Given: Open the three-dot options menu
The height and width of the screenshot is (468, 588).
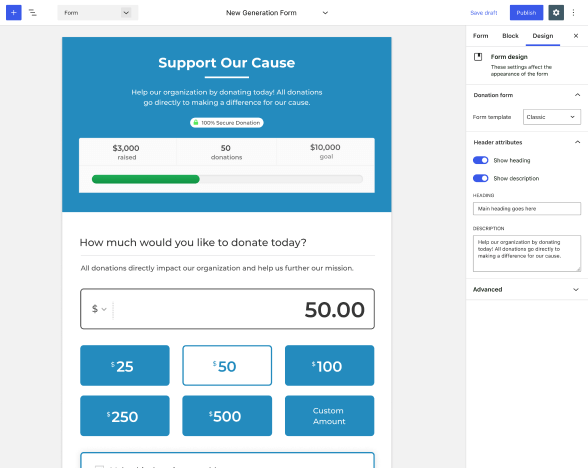Looking at the screenshot, I should pos(573,13).
